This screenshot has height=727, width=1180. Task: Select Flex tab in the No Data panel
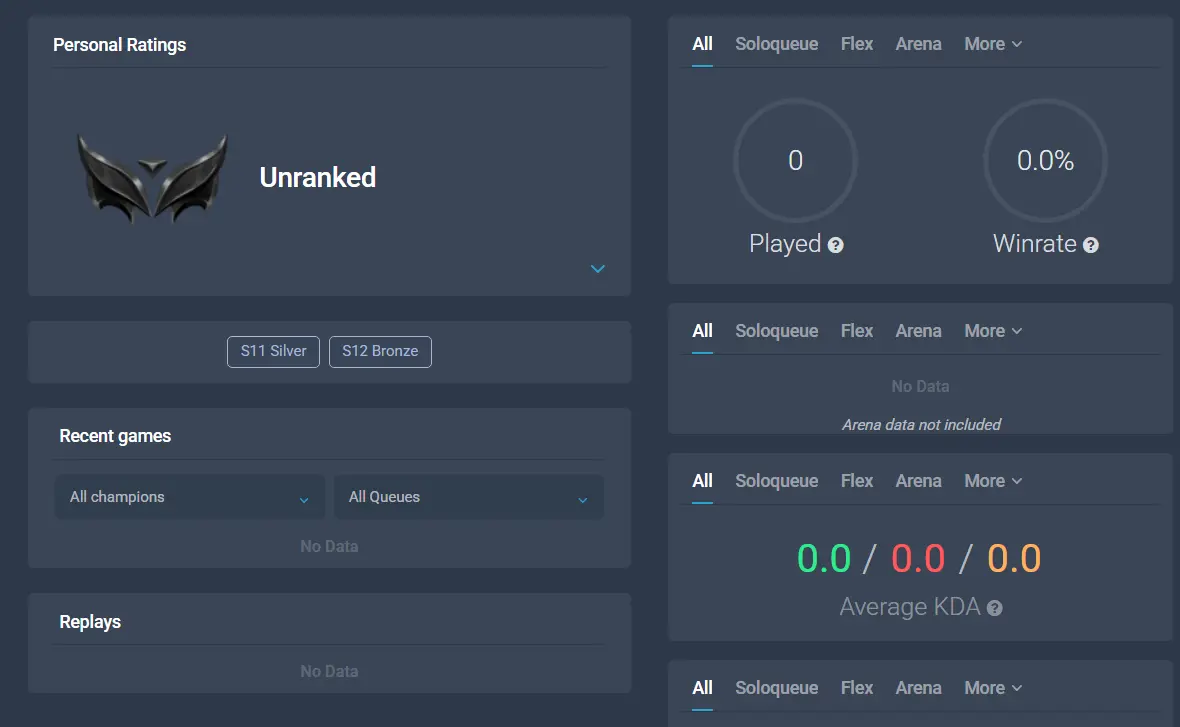tap(856, 331)
